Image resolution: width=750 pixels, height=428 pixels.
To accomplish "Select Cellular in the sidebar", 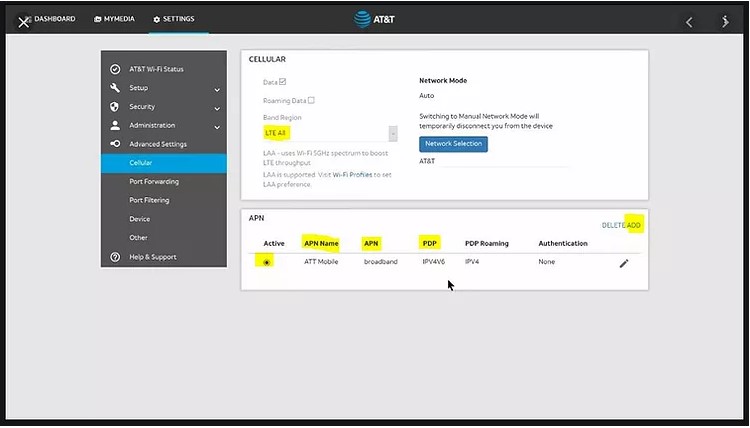I will tap(164, 163).
